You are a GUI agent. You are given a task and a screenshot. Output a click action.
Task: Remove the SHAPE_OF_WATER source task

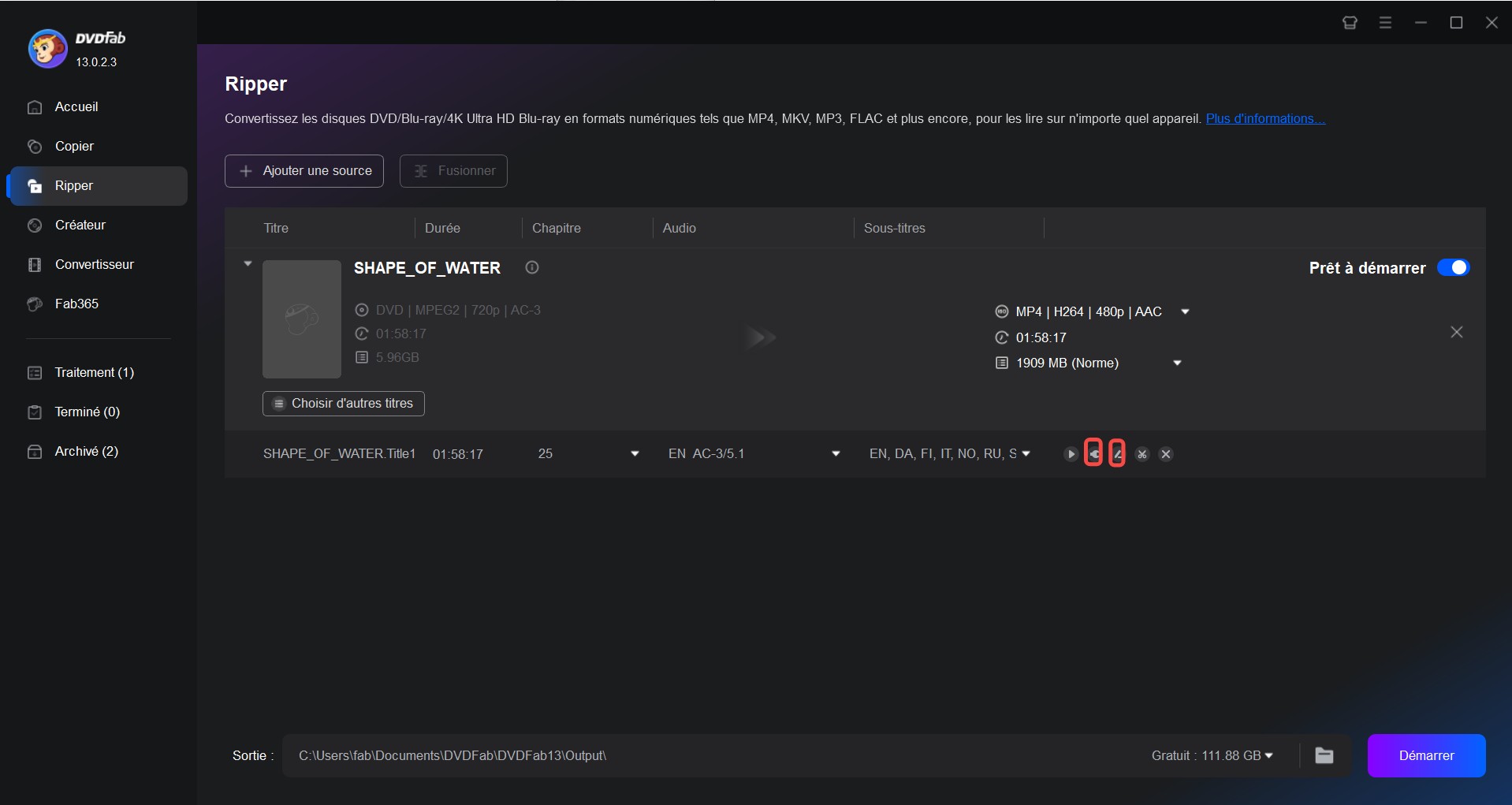click(x=1457, y=332)
